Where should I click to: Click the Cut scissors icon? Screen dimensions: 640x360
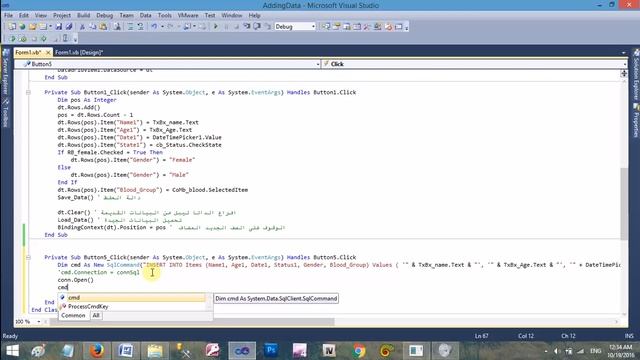coord(82,27)
